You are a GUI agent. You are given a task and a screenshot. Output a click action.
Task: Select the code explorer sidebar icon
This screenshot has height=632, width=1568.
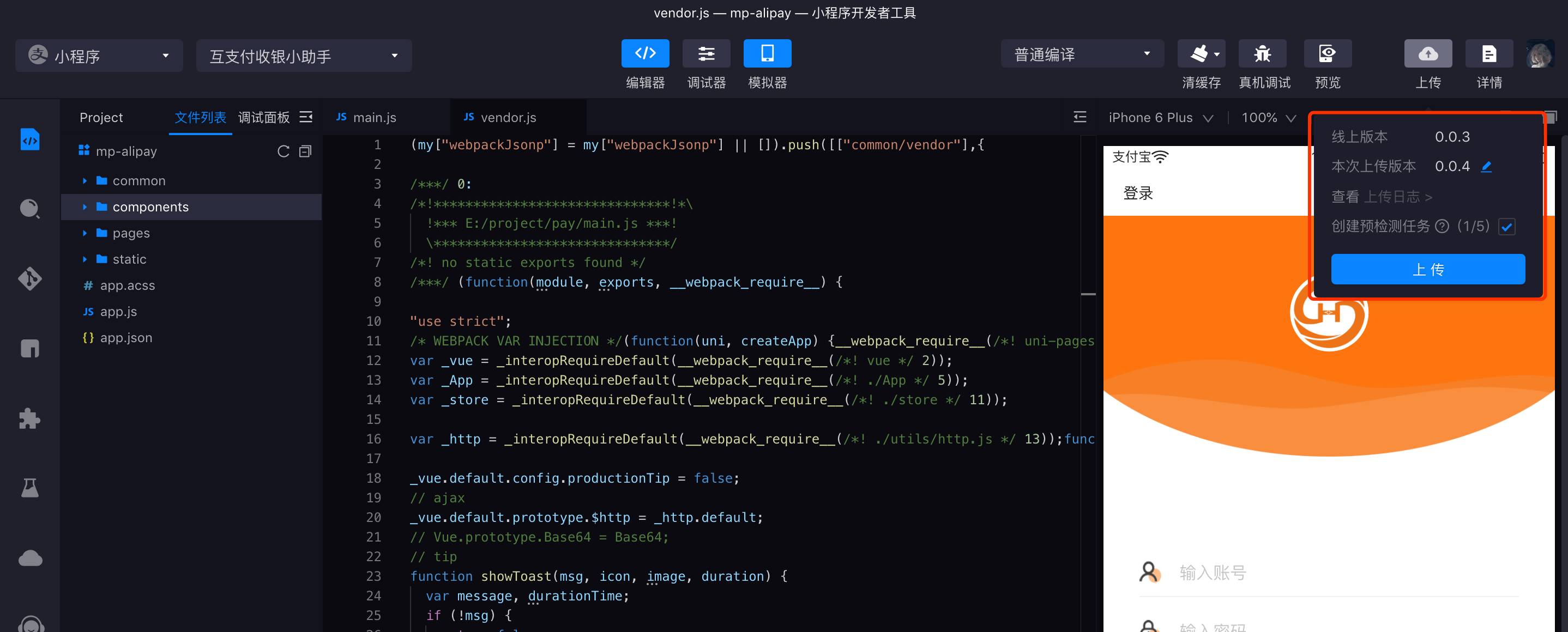click(x=30, y=139)
